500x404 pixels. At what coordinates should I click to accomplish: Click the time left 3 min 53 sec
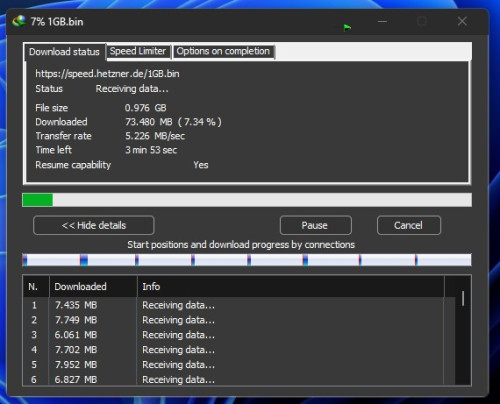coord(151,150)
